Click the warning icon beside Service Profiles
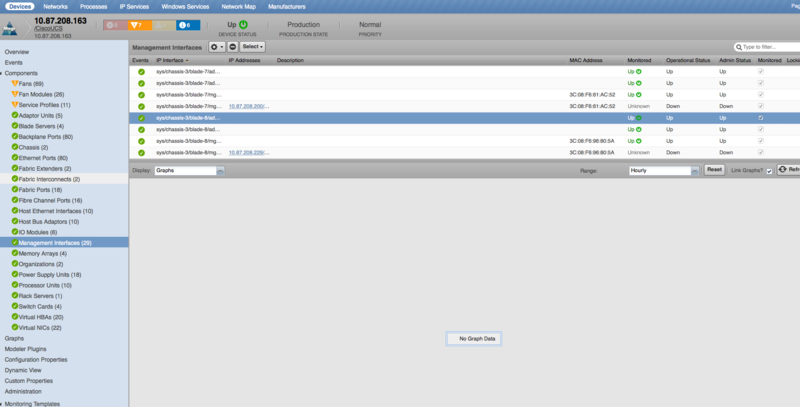This screenshot has width=800, height=407. (15, 105)
